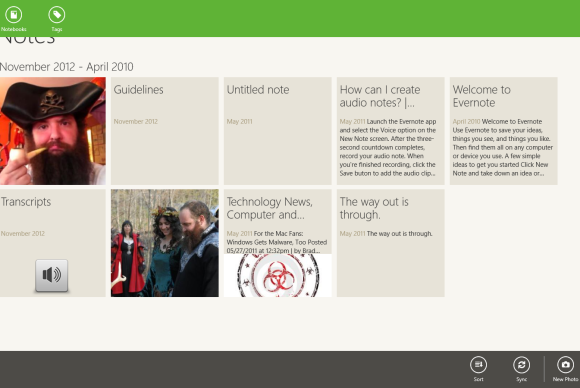Open the Untitled note tile
580x388 pixels.
[x=277, y=131]
